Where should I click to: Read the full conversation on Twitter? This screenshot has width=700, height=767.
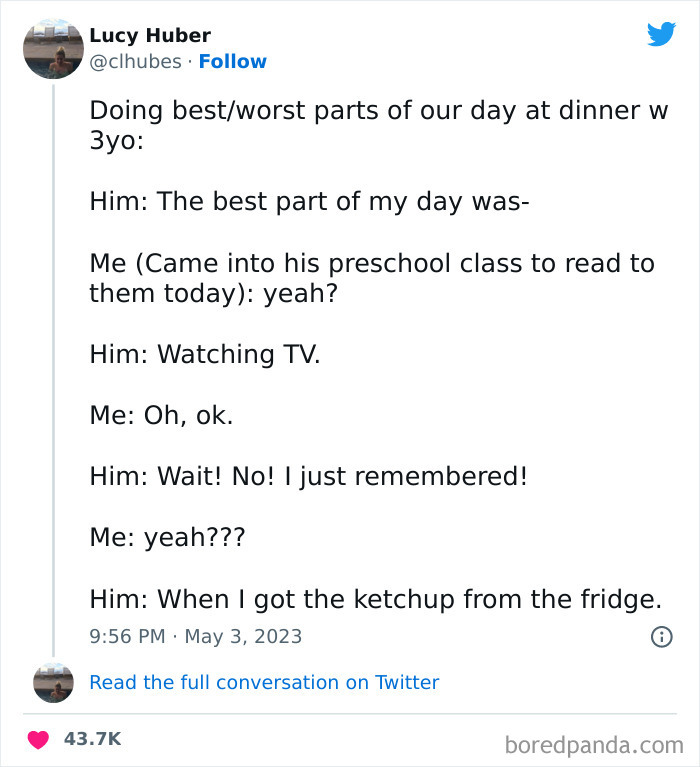[264, 682]
